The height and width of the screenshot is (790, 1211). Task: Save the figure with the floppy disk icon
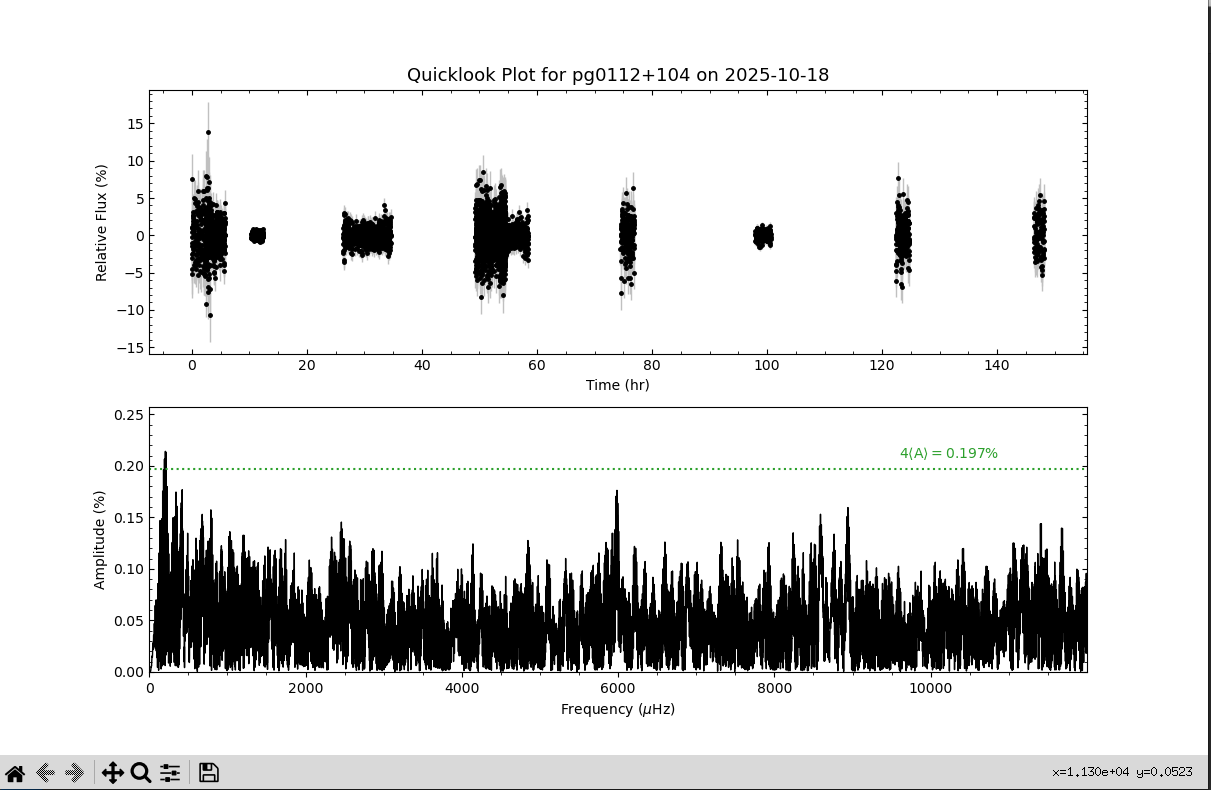point(208,772)
